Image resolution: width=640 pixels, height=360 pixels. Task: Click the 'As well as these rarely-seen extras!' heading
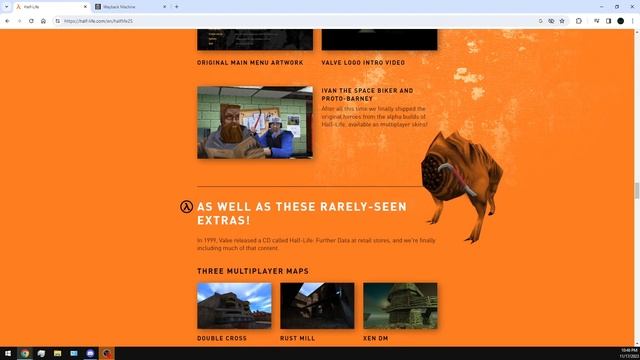302,213
